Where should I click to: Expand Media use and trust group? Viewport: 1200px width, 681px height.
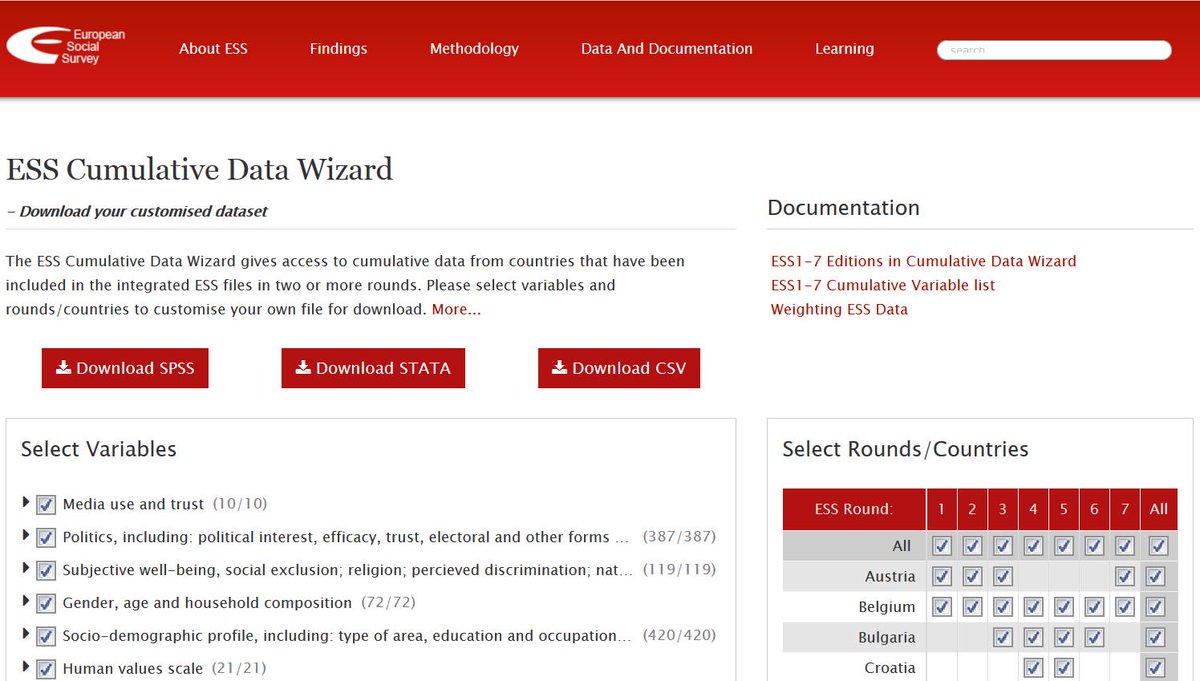(x=26, y=503)
